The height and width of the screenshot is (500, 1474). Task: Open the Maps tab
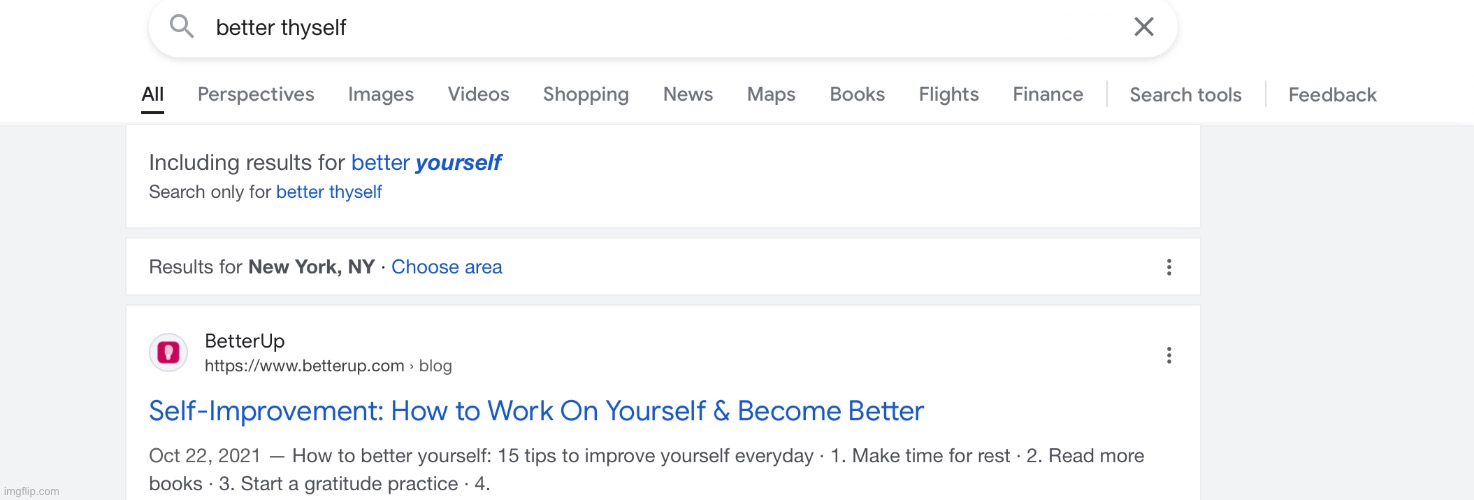click(x=771, y=95)
